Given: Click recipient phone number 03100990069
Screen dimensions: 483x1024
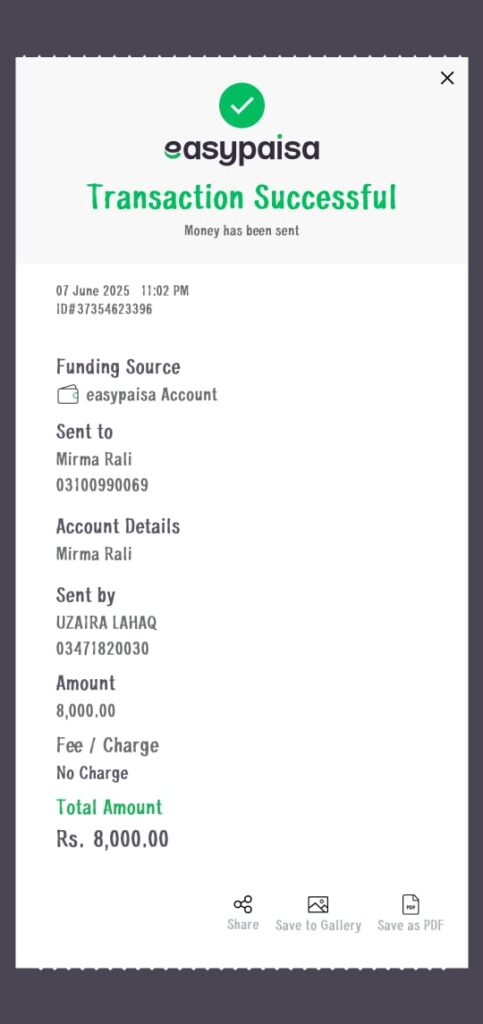Looking at the screenshot, I should tap(102, 485).
